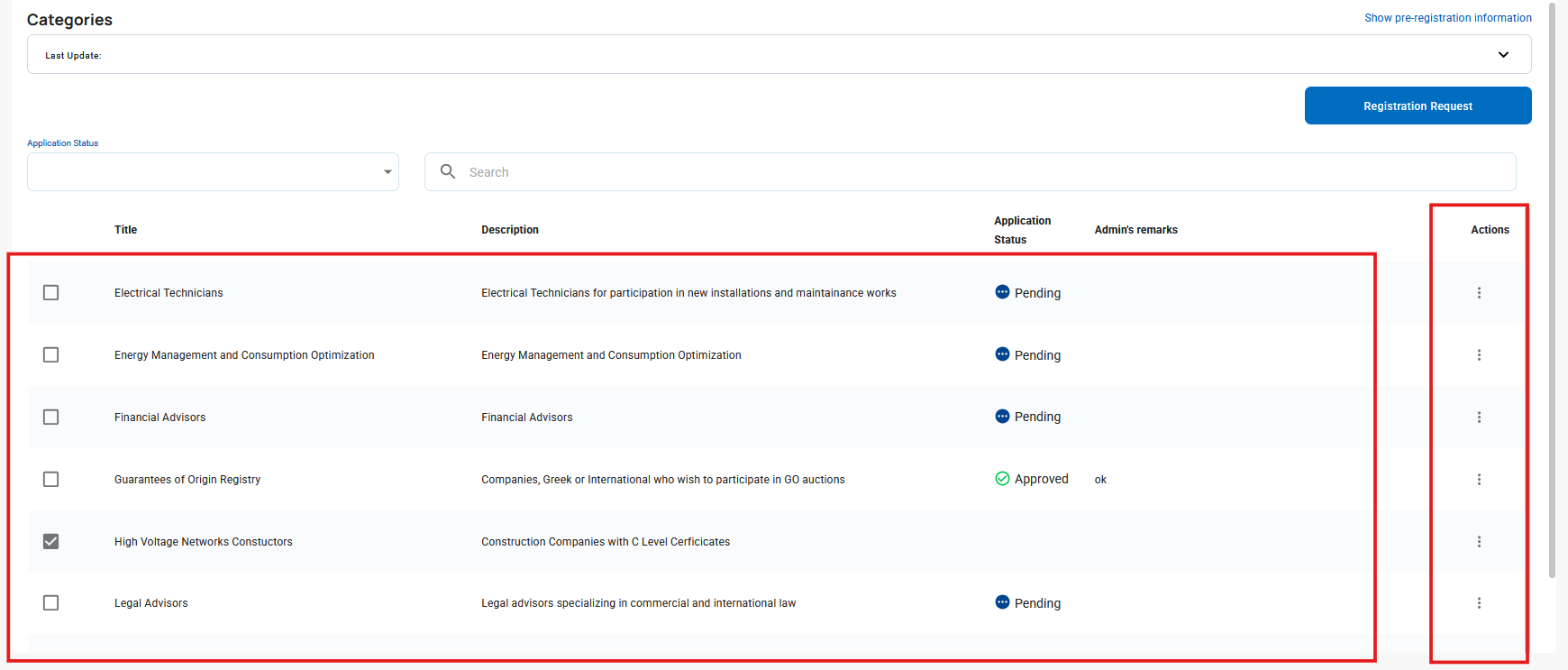Click High Voltage Networks Constuctors title

tap(204, 542)
